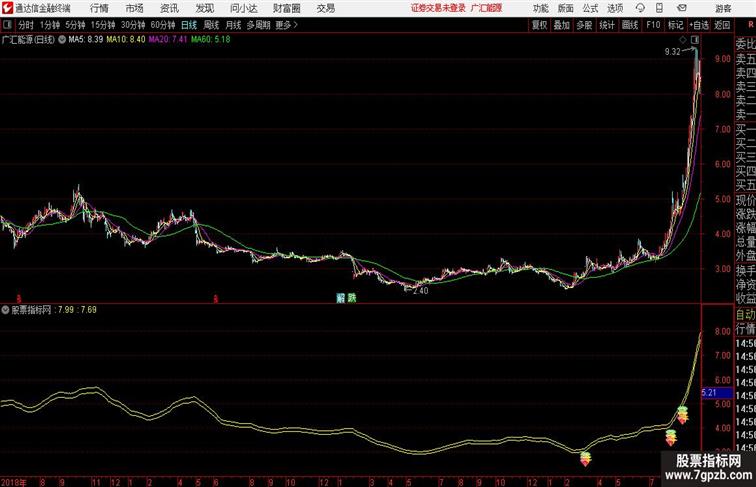Click the 跌 marker below chart
Screen dimensions: 756x487
[x=352, y=298]
